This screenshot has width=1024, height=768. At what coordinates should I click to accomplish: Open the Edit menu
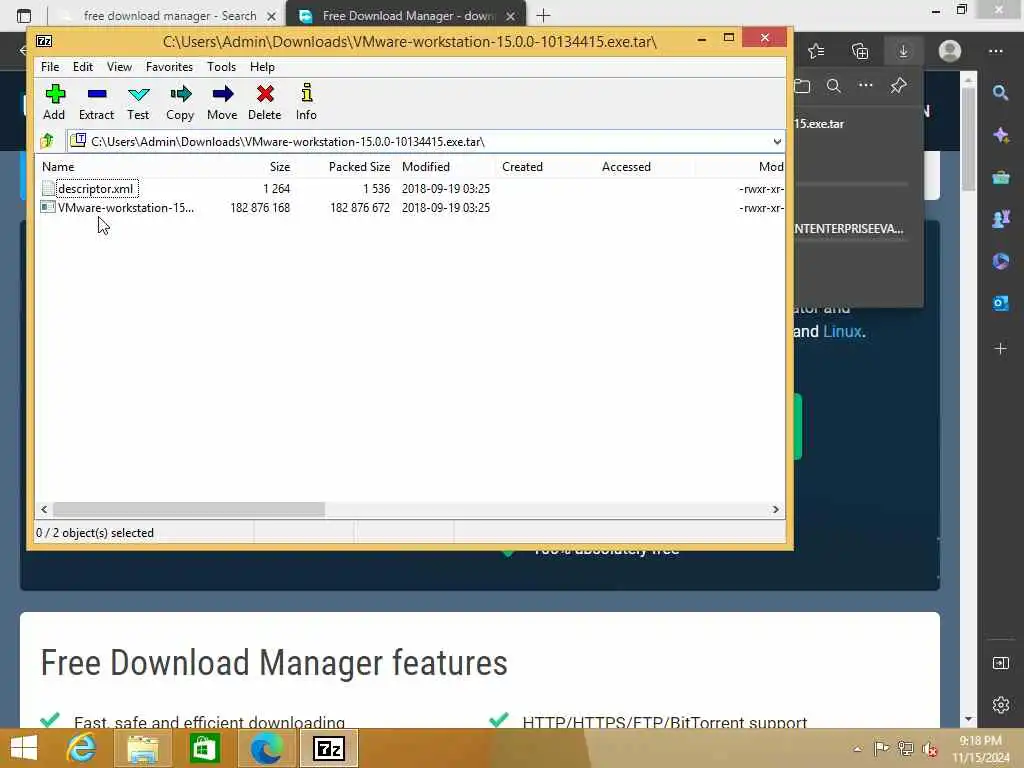pyautogui.click(x=83, y=67)
